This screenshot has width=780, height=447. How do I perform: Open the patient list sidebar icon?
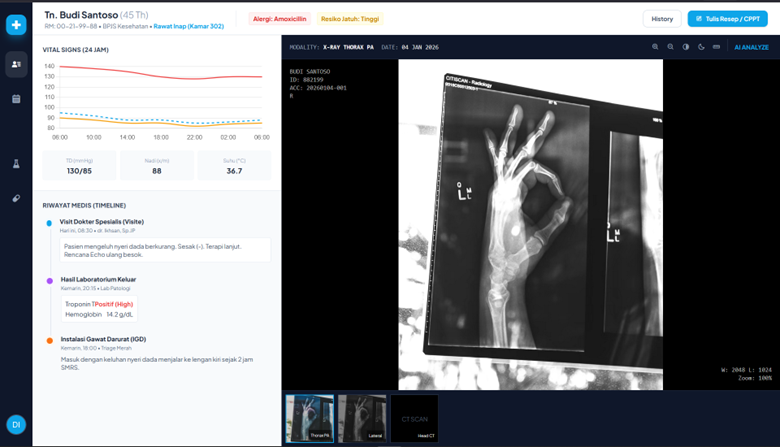[16, 64]
